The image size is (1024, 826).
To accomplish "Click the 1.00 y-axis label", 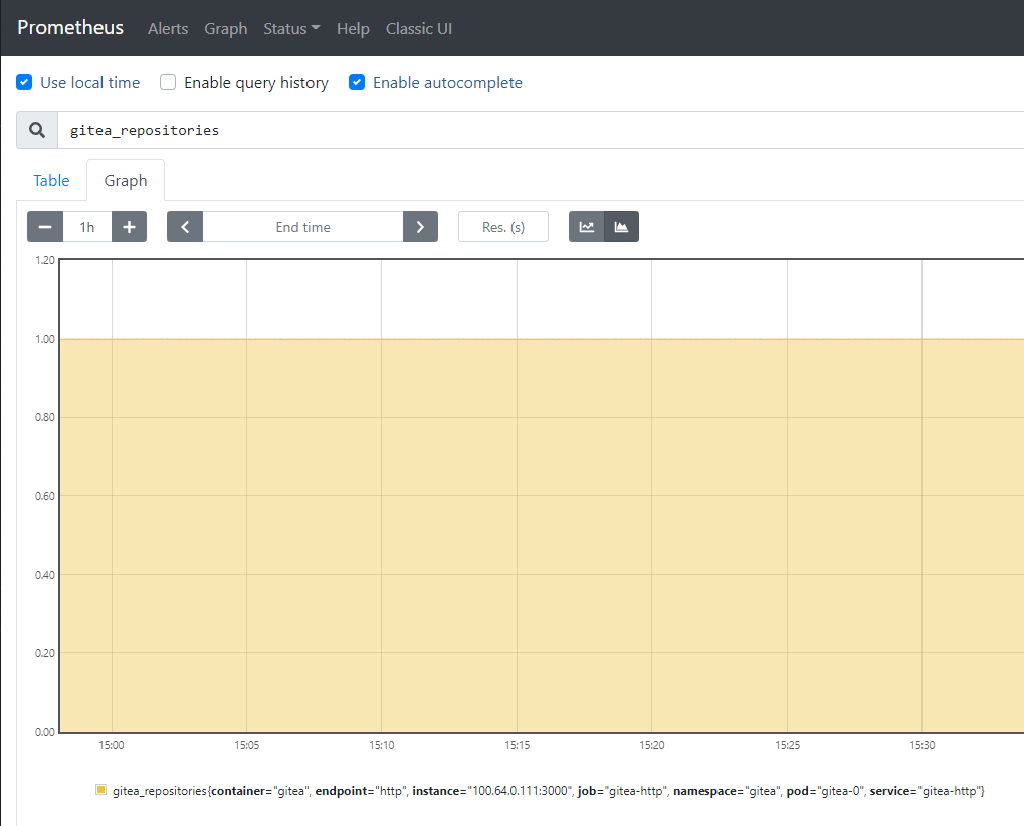I will pyautogui.click(x=45, y=339).
